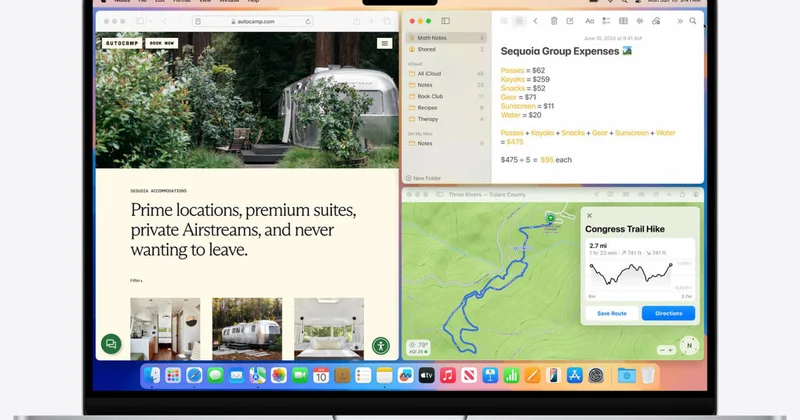Image resolution: width=800 pixels, height=420 pixels.
Task: Click the AUTOCAMP logo
Action: point(122,43)
